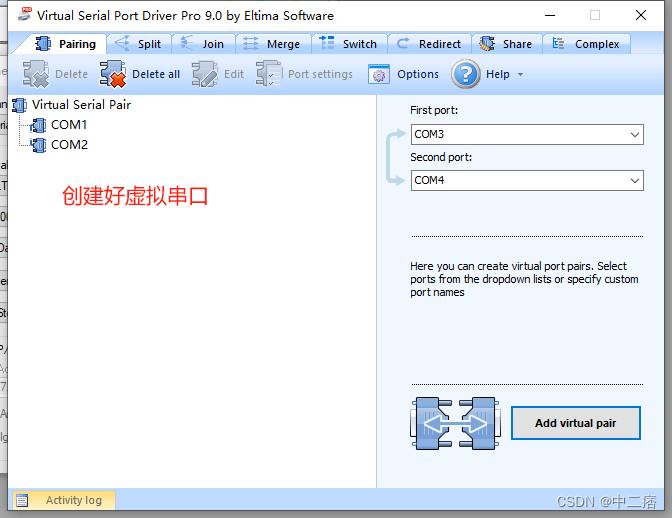
Task: Click the Split tab arrow icon
Action: coord(122,43)
